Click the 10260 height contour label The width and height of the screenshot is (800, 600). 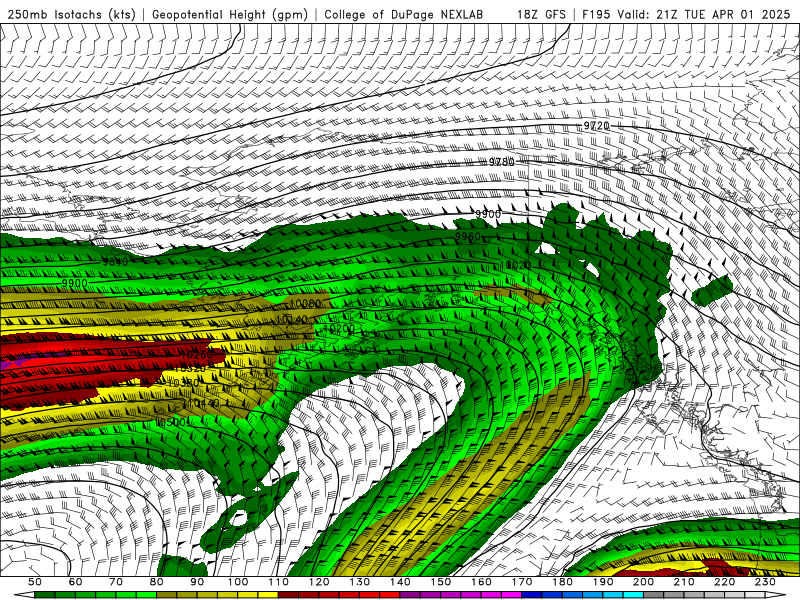[196, 355]
